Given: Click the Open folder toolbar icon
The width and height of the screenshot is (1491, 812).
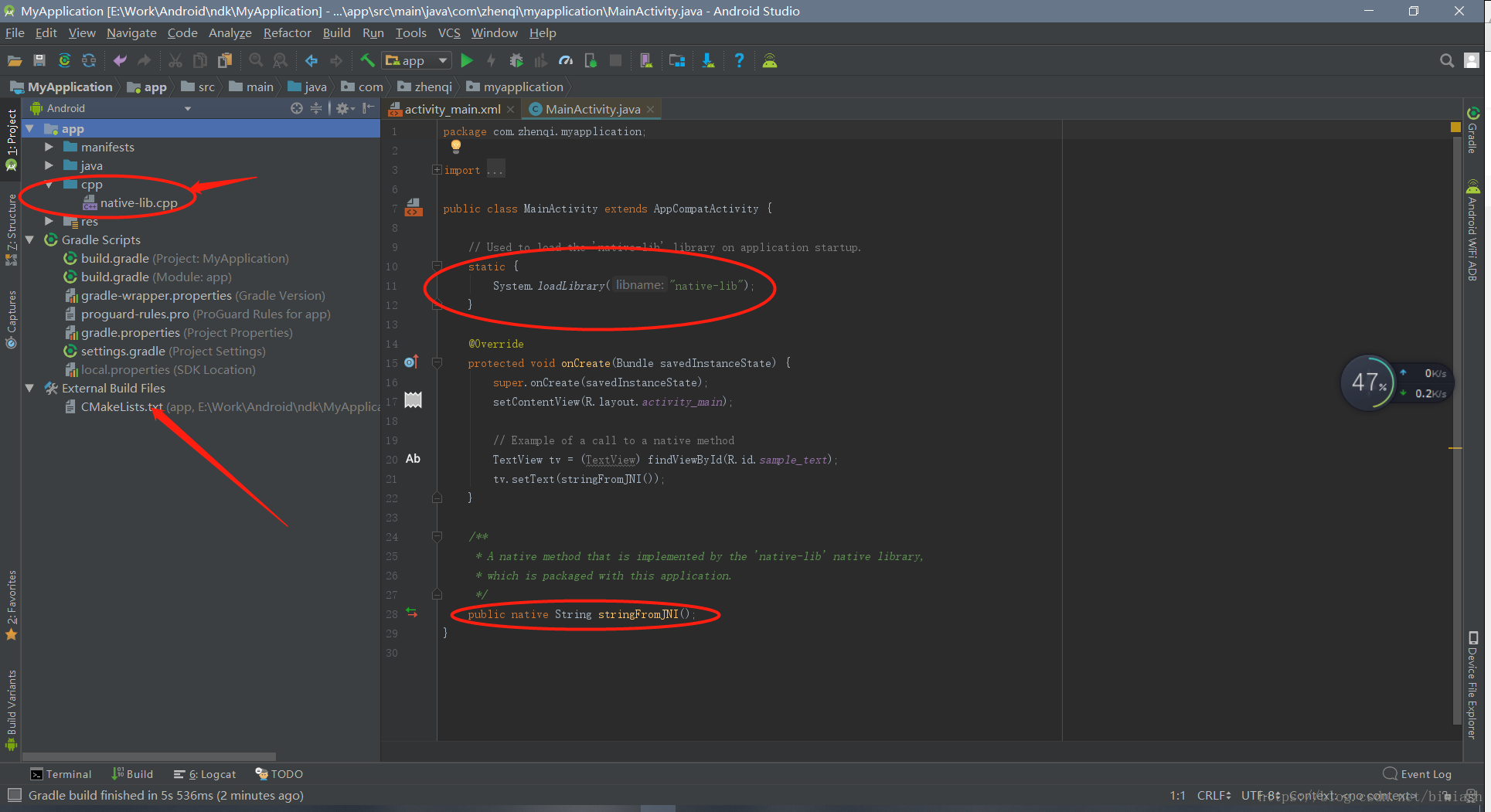Looking at the screenshot, I should click(x=14, y=60).
